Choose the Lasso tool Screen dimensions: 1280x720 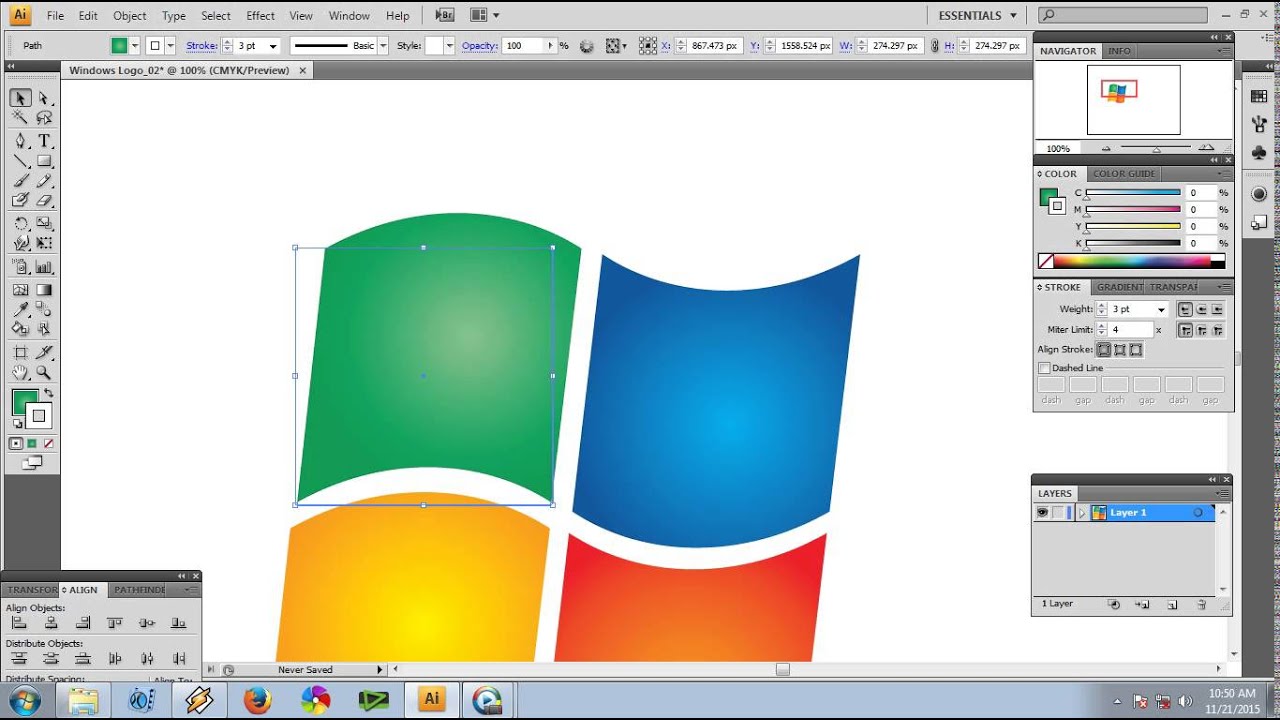coord(44,118)
